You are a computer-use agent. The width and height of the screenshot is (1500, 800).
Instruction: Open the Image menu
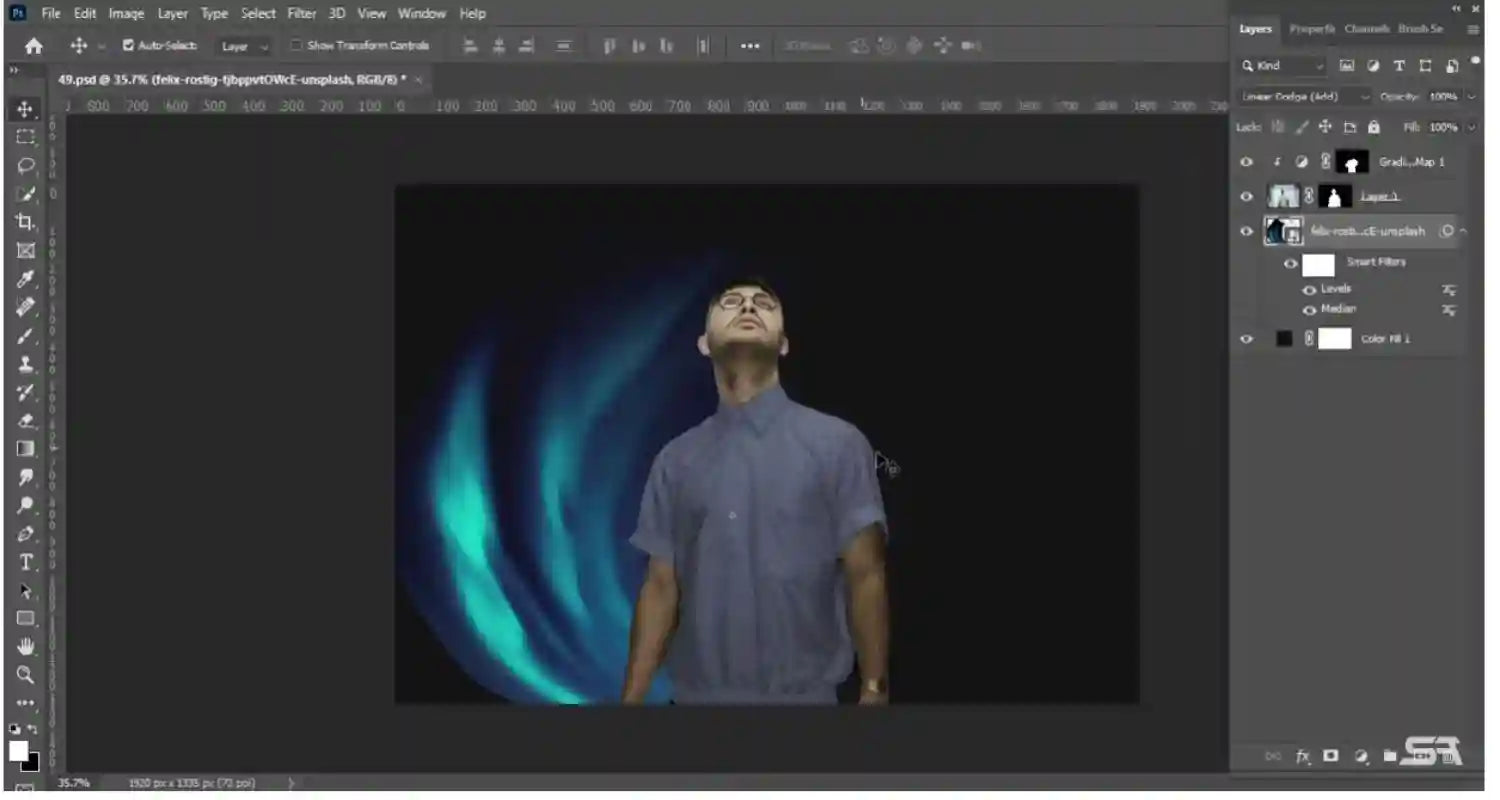click(x=126, y=13)
